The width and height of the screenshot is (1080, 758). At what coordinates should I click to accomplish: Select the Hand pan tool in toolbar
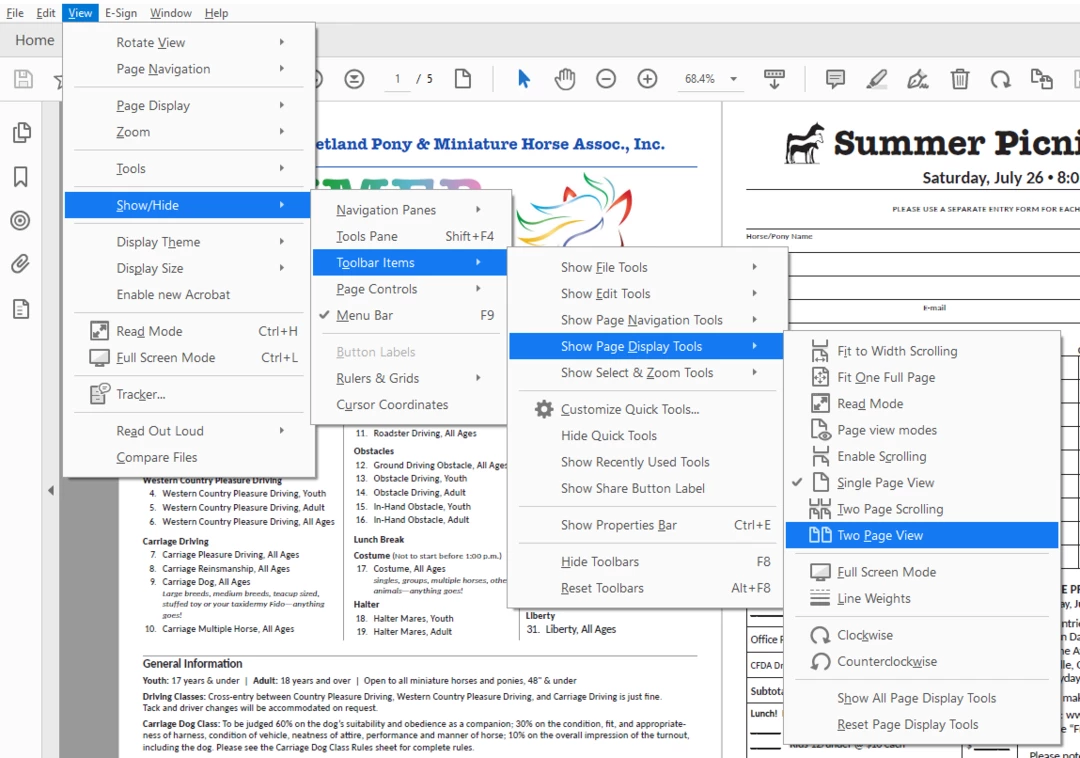click(x=565, y=79)
